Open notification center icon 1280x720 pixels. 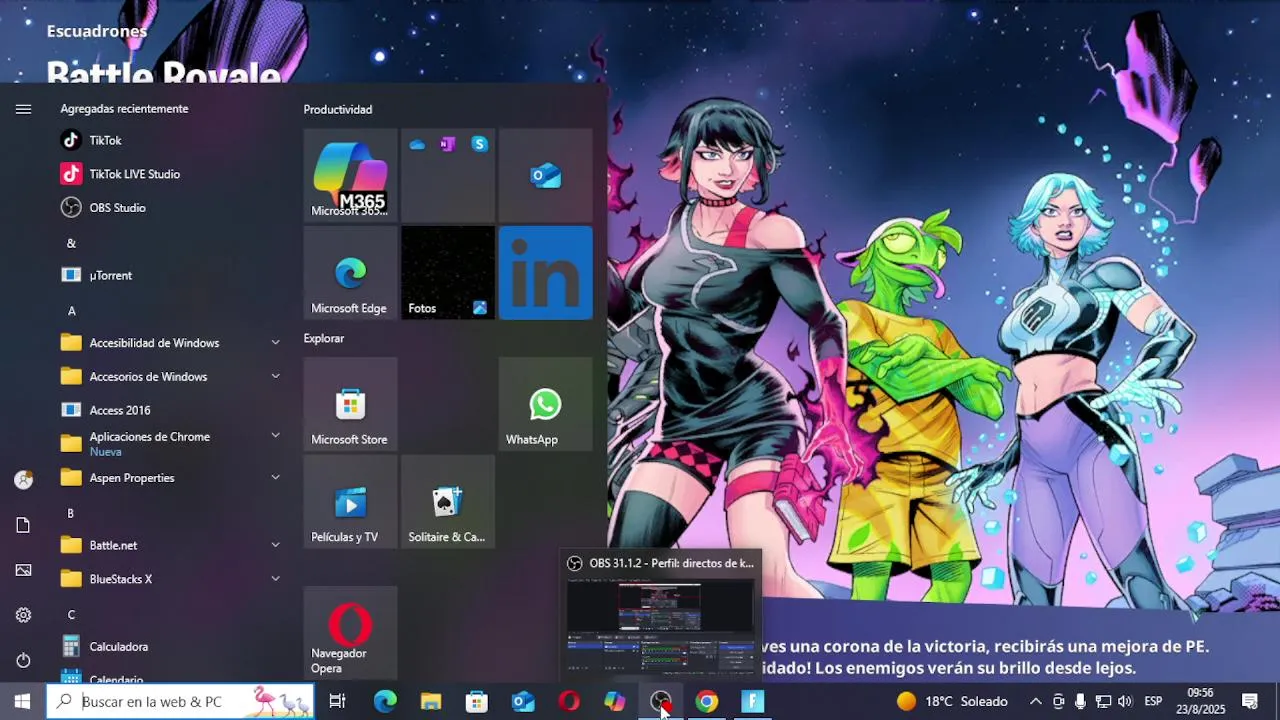click(x=1250, y=702)
